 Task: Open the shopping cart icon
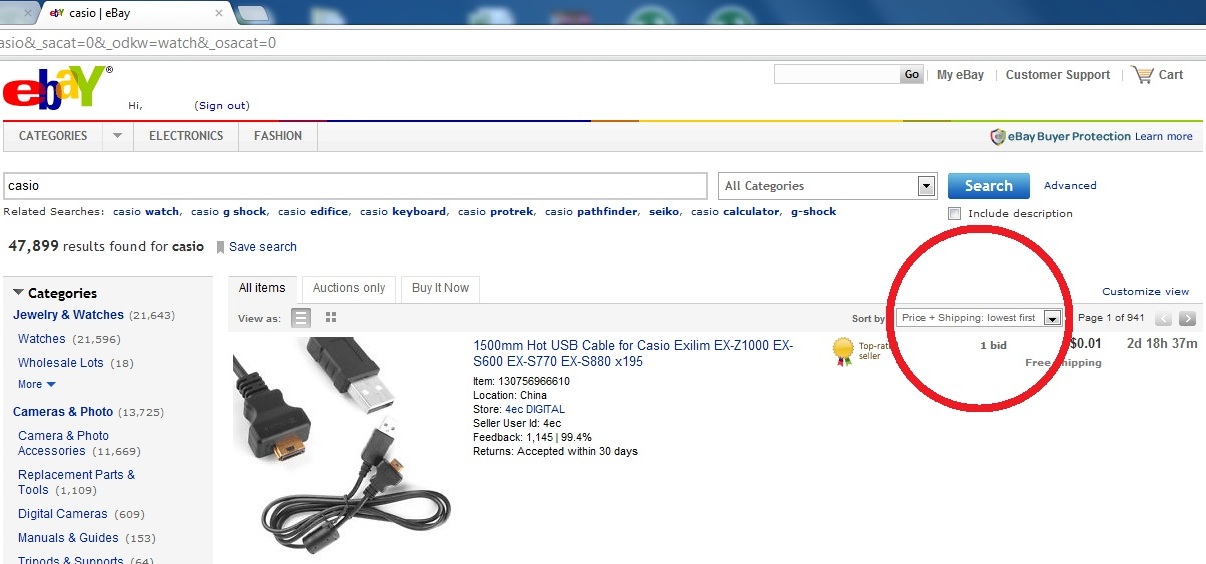pyautogui.click(x=1142, y=74)
